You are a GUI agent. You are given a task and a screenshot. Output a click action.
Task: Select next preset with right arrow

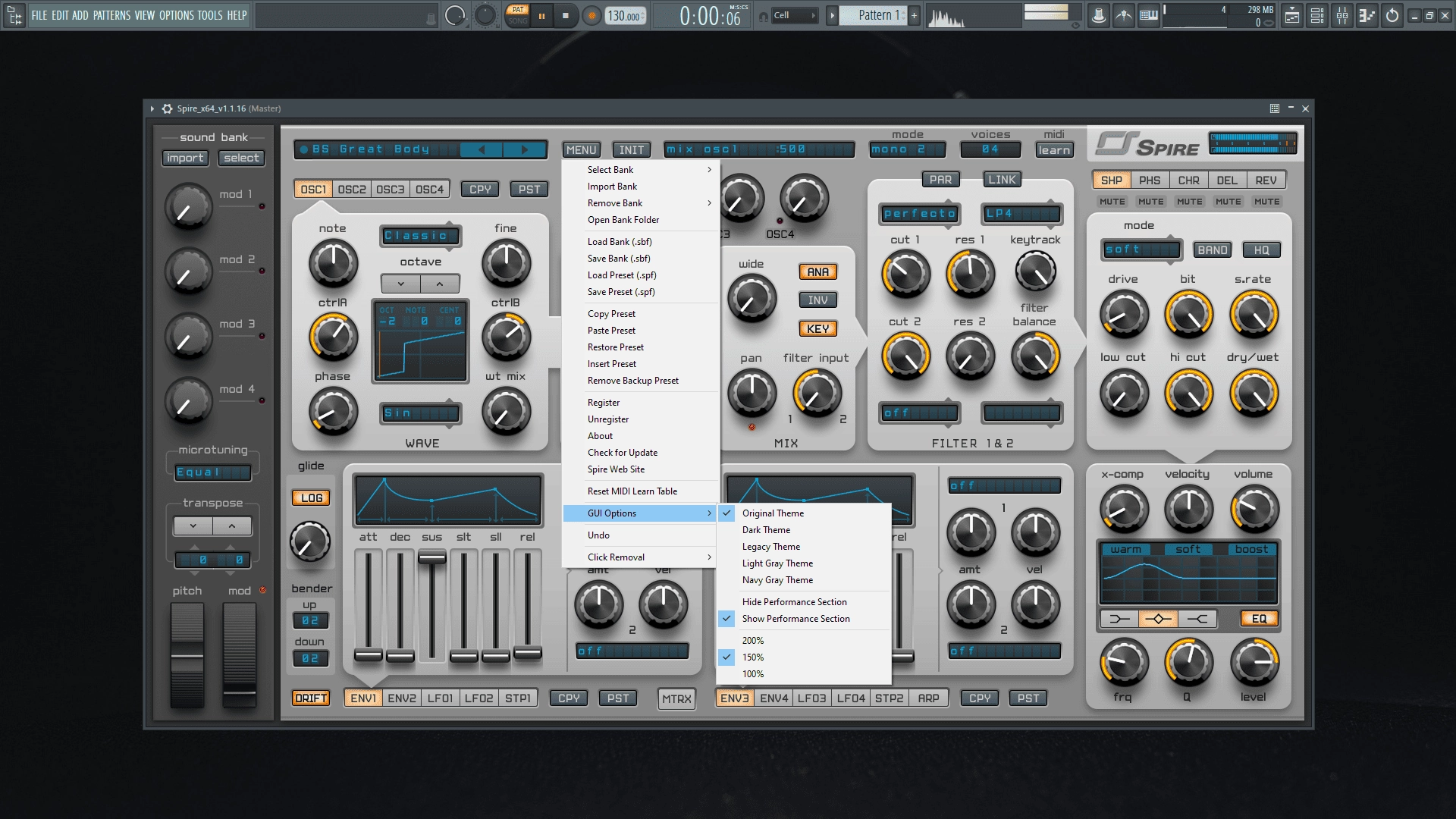(524, 149)
